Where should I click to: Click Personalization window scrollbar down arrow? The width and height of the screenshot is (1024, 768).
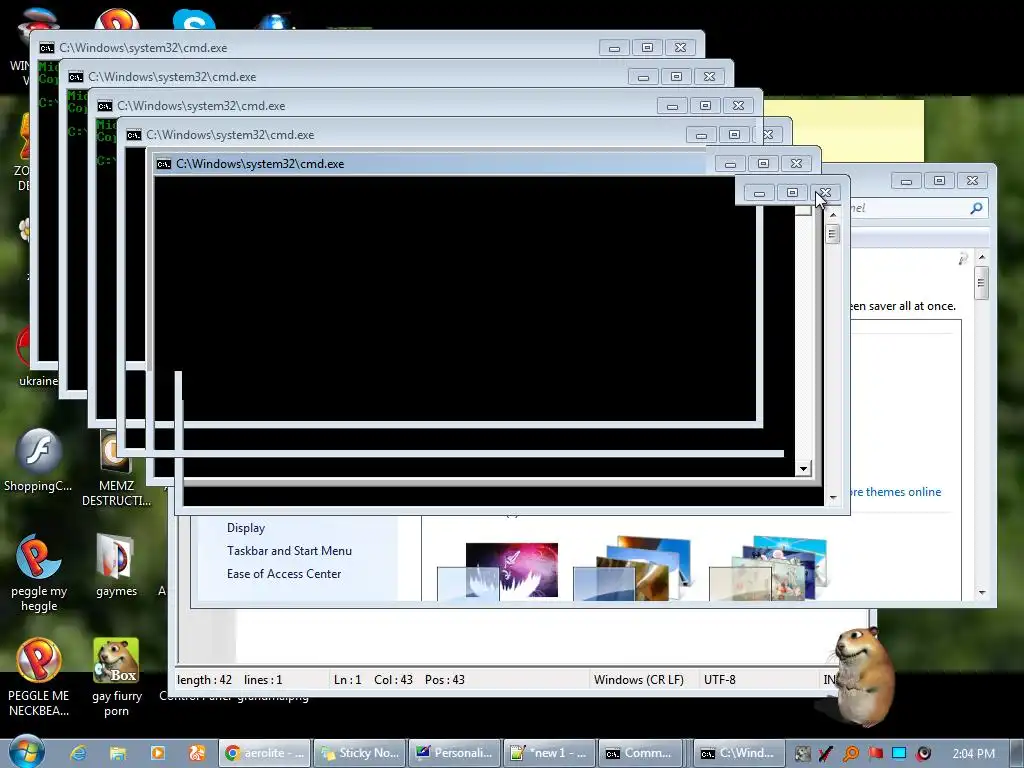pos(982,593)
